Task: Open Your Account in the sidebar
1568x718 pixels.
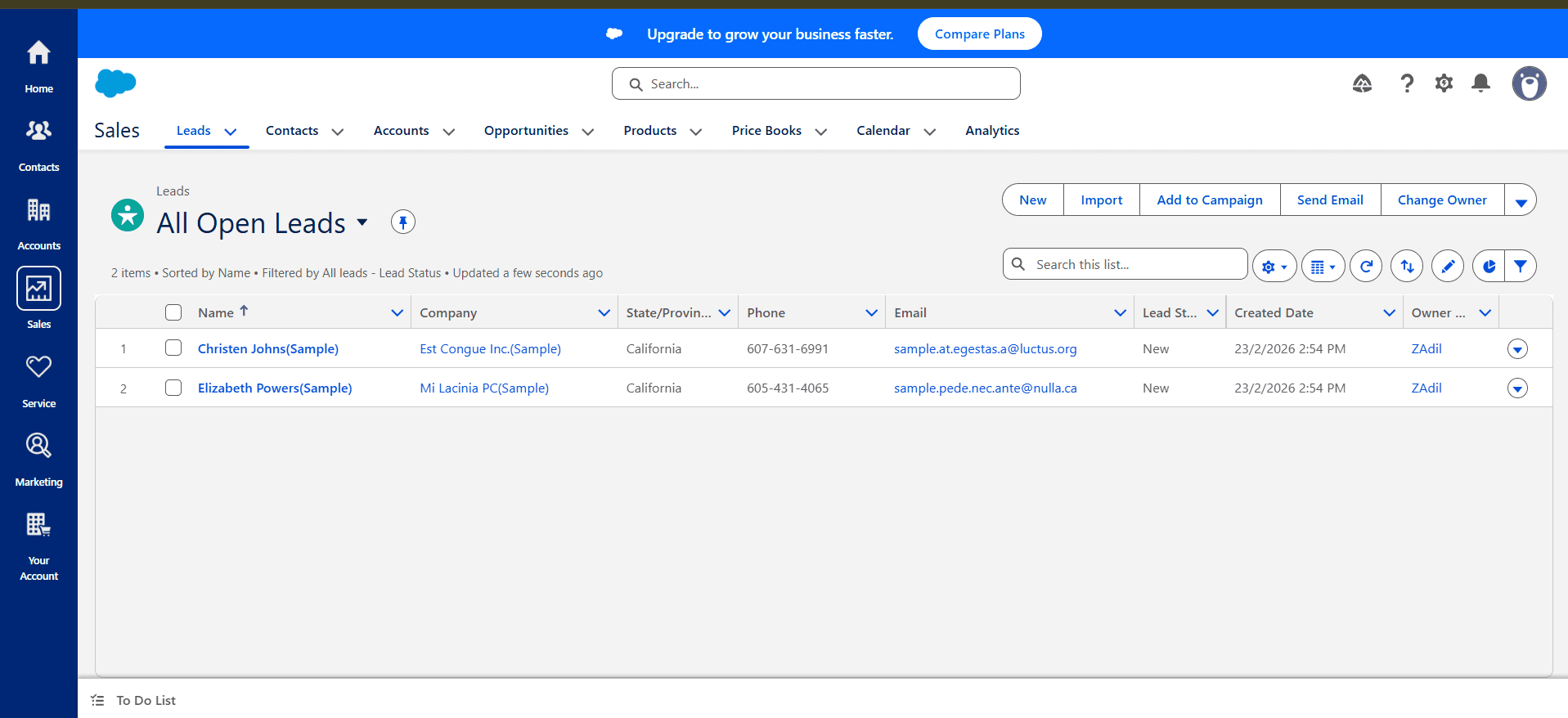Action: click(x=38, y=545)
